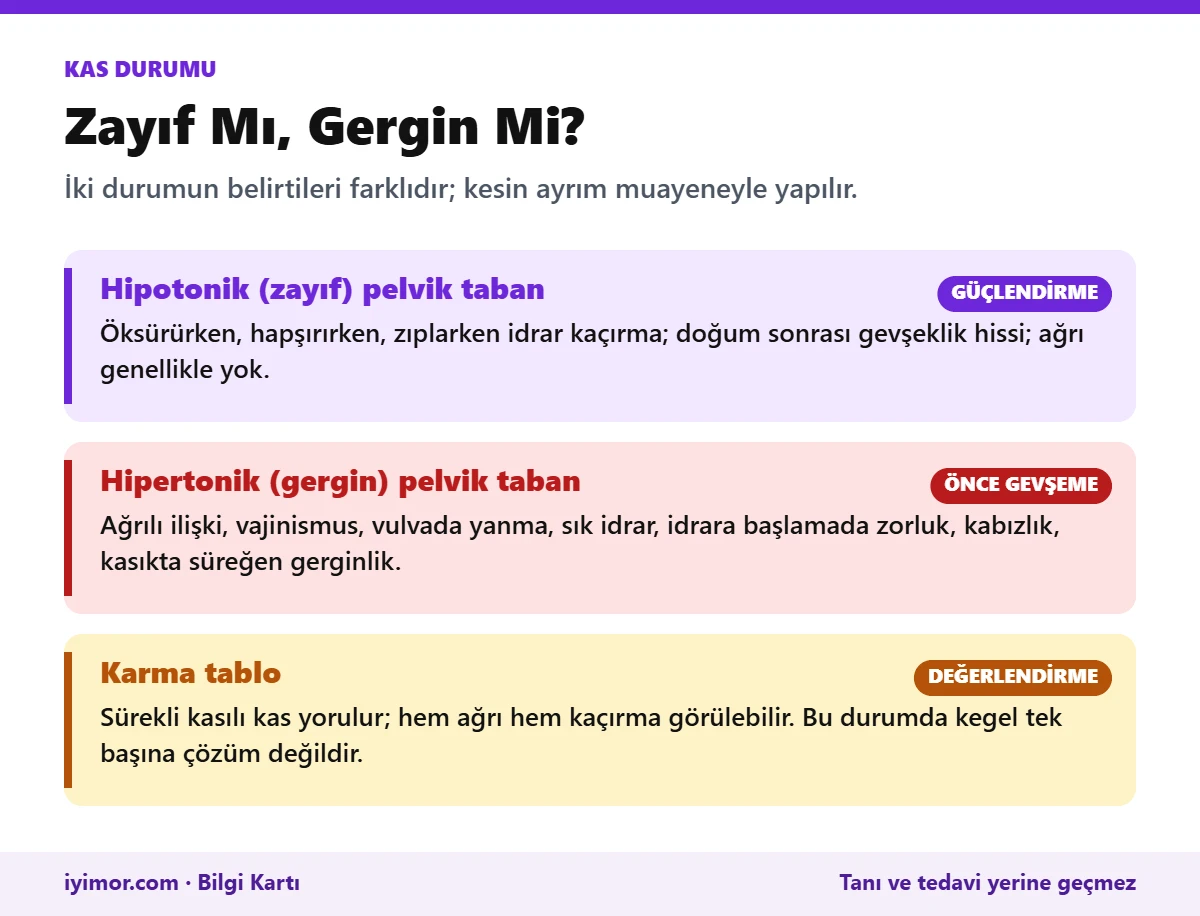Click the ÖNCE GEVŞEME badge
The height and width of the screenshot is (916, 1200).
point(1021,485)
